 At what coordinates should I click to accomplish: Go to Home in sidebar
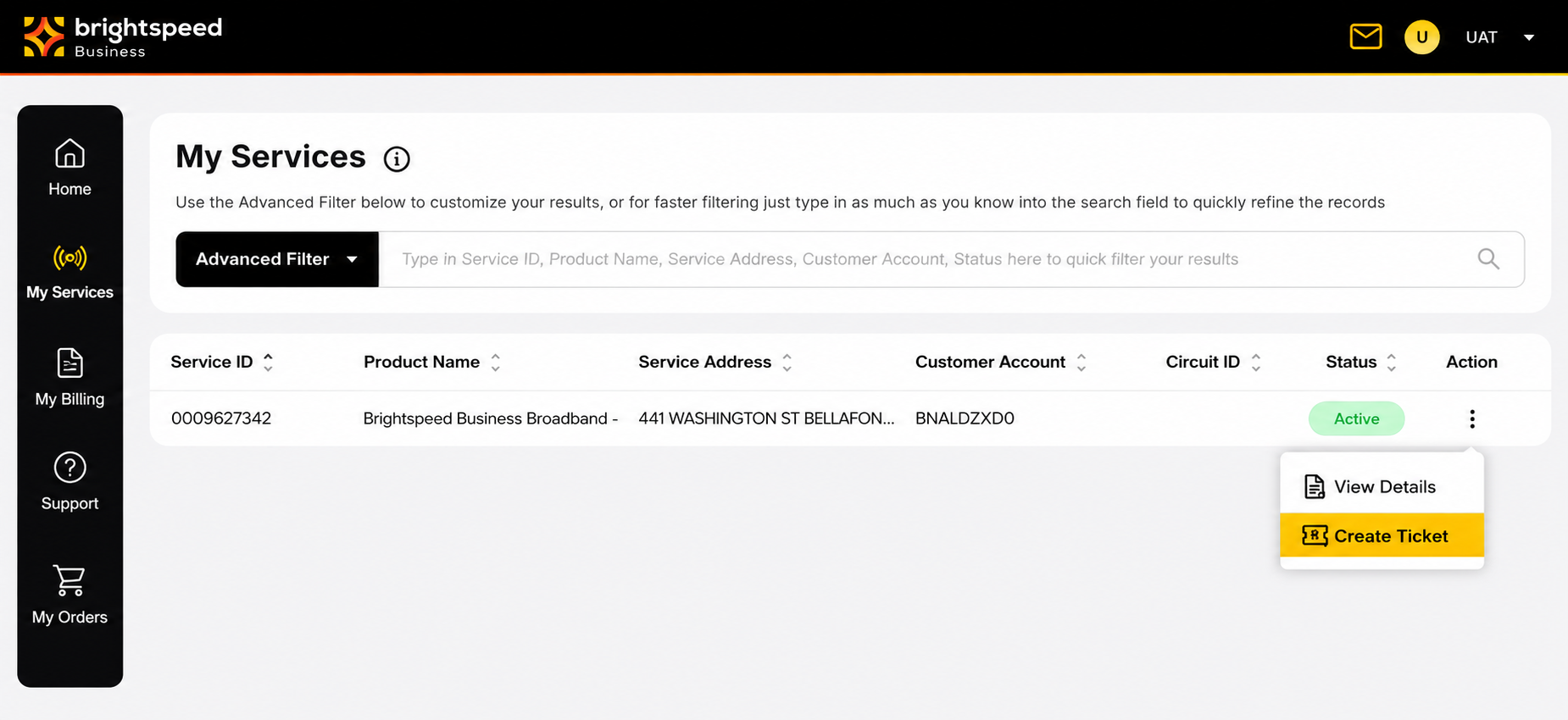pos(70,168)
